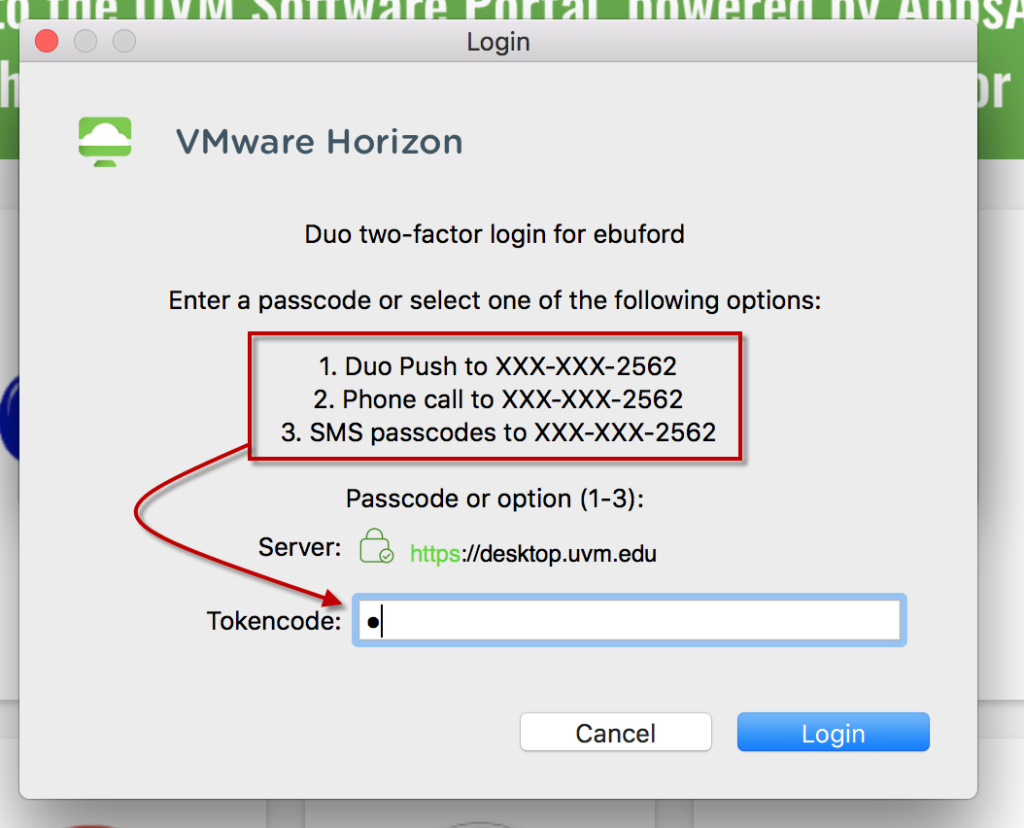Click the green padlock icon beside the server address

click(x=376, y=545)
